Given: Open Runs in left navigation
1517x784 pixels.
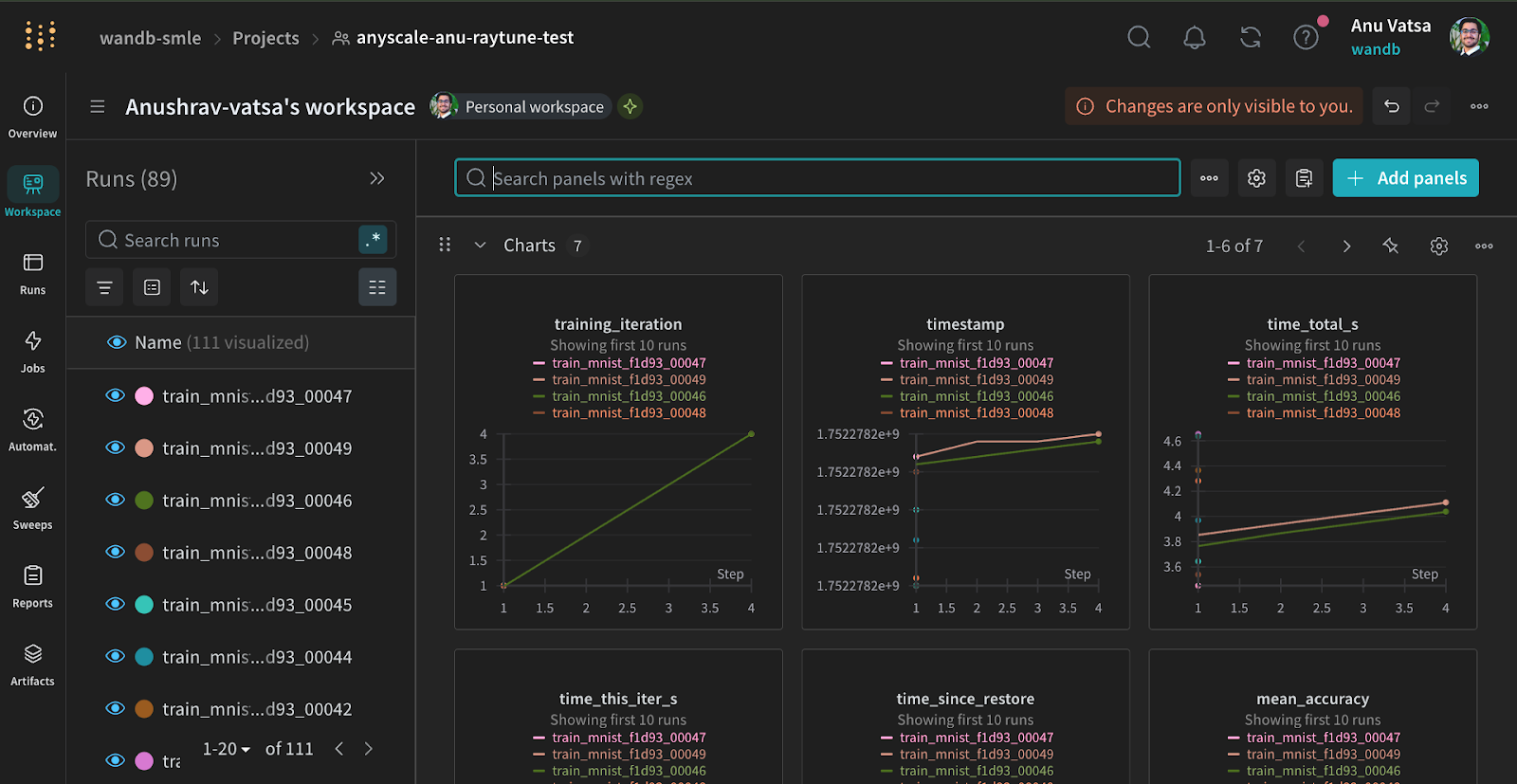Looking at the screenshot, I should 32,273.
